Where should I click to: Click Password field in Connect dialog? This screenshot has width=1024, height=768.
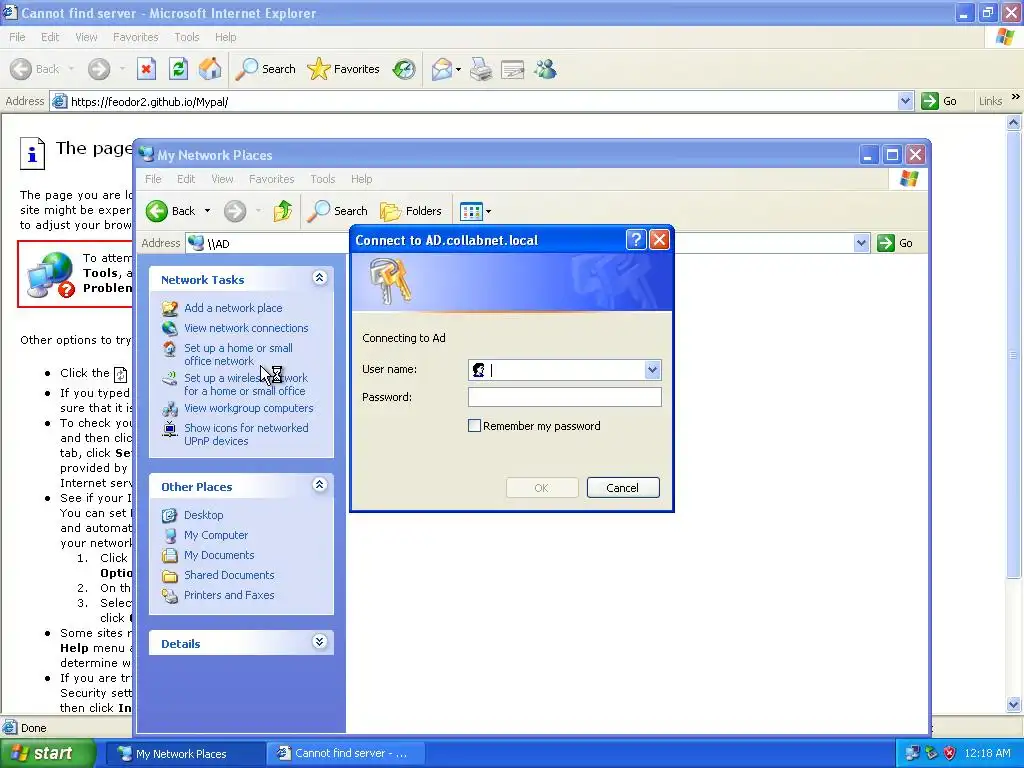click(x=565, y=397)
